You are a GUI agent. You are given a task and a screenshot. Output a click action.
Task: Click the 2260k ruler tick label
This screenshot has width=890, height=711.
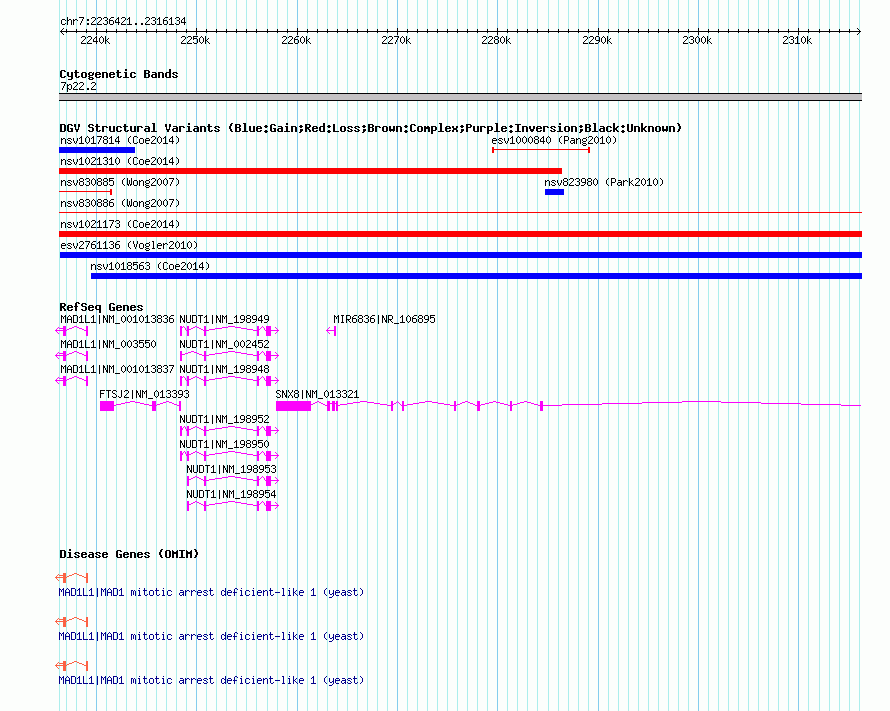coord(296,40)
